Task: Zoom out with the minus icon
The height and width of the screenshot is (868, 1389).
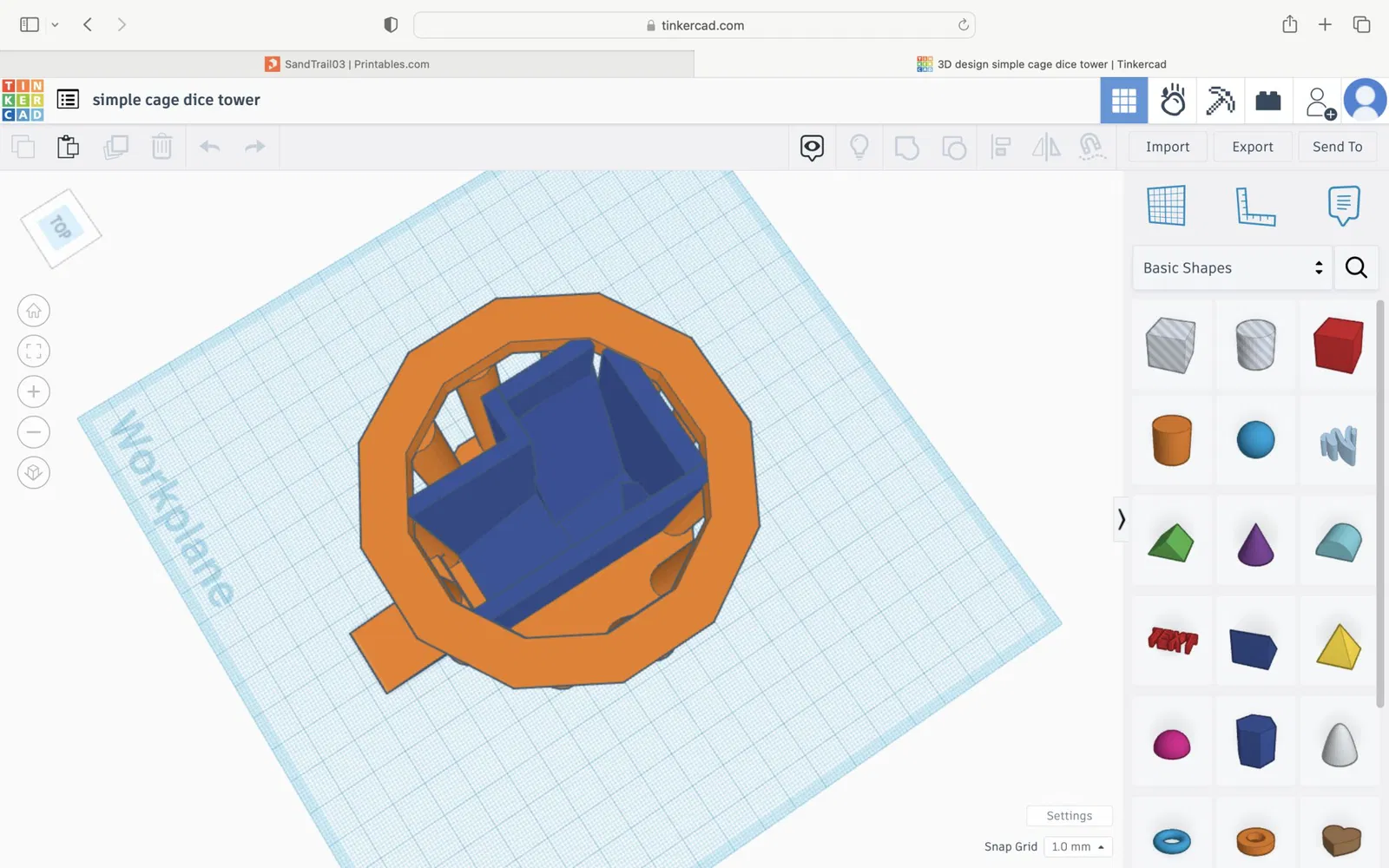Action: click(34, 432)
